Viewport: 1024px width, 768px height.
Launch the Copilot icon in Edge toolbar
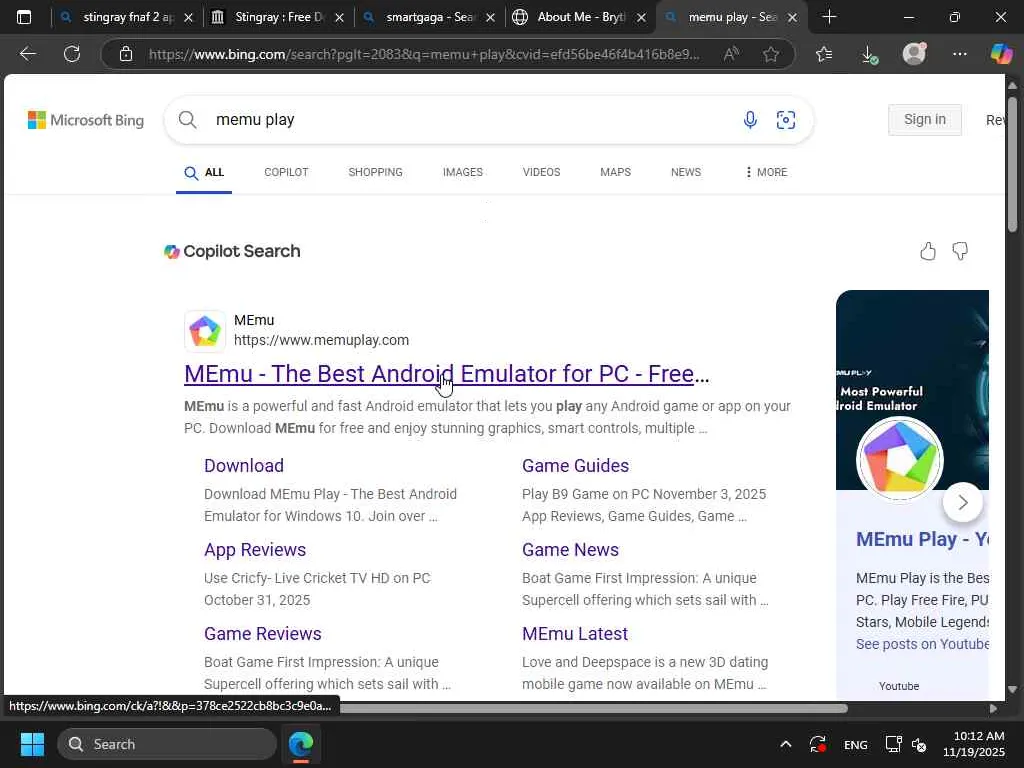pyautogui.click(x=1000, y=54)
